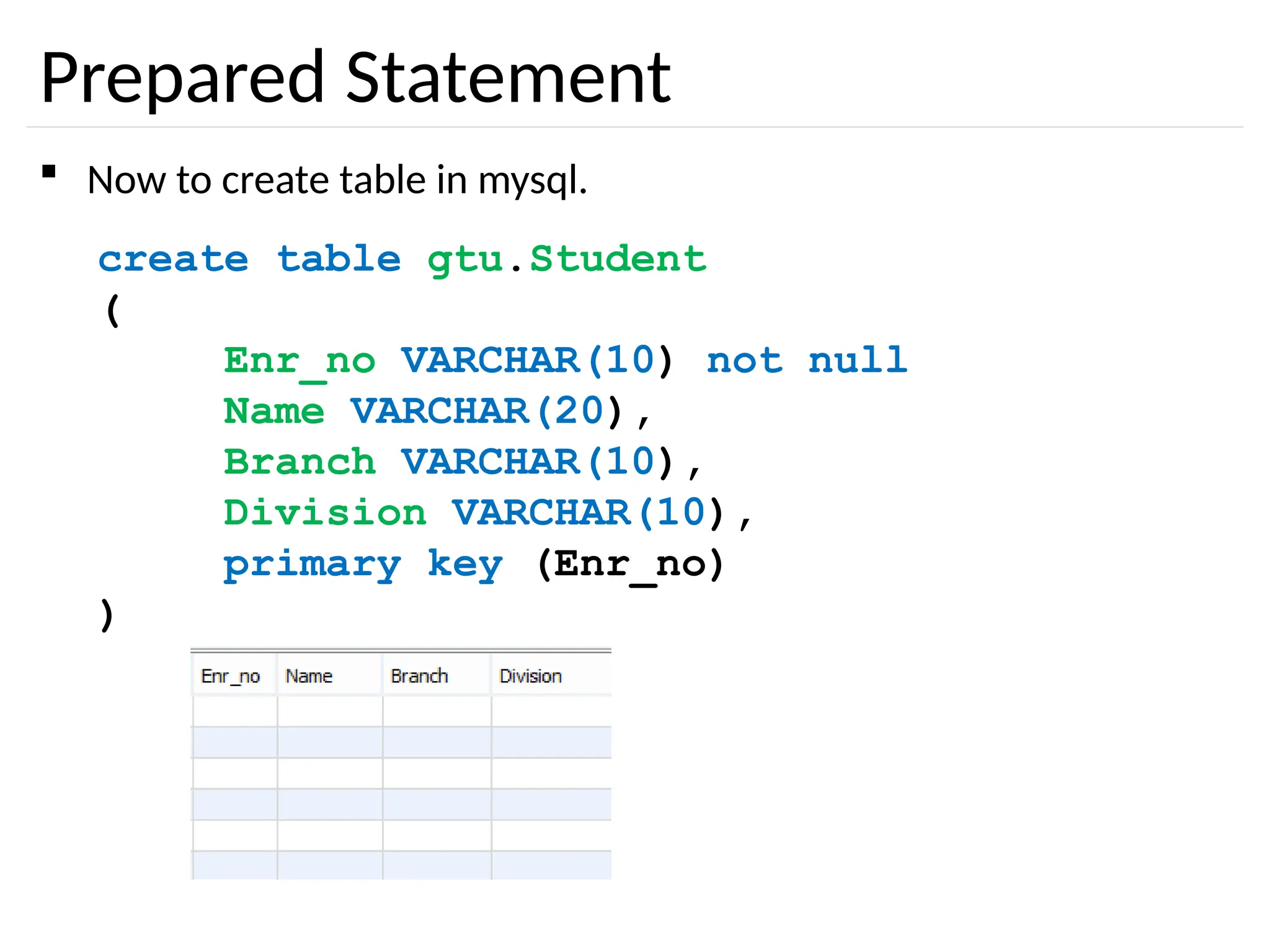Click the square bullet marker
Screen dimensions: 1270x952
tap(49, 172)
